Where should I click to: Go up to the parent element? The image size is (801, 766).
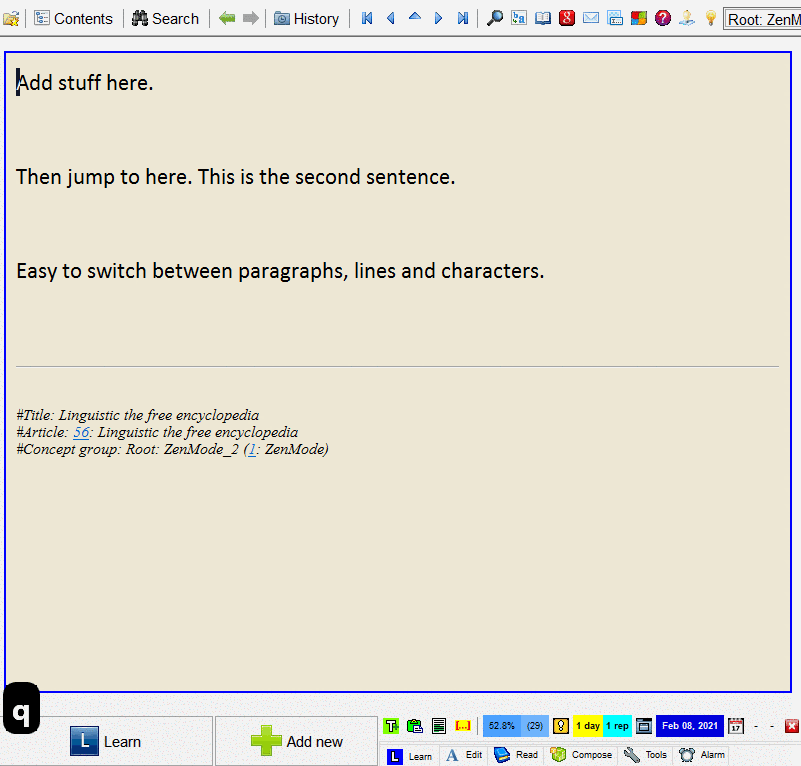(x=415, y=18)
